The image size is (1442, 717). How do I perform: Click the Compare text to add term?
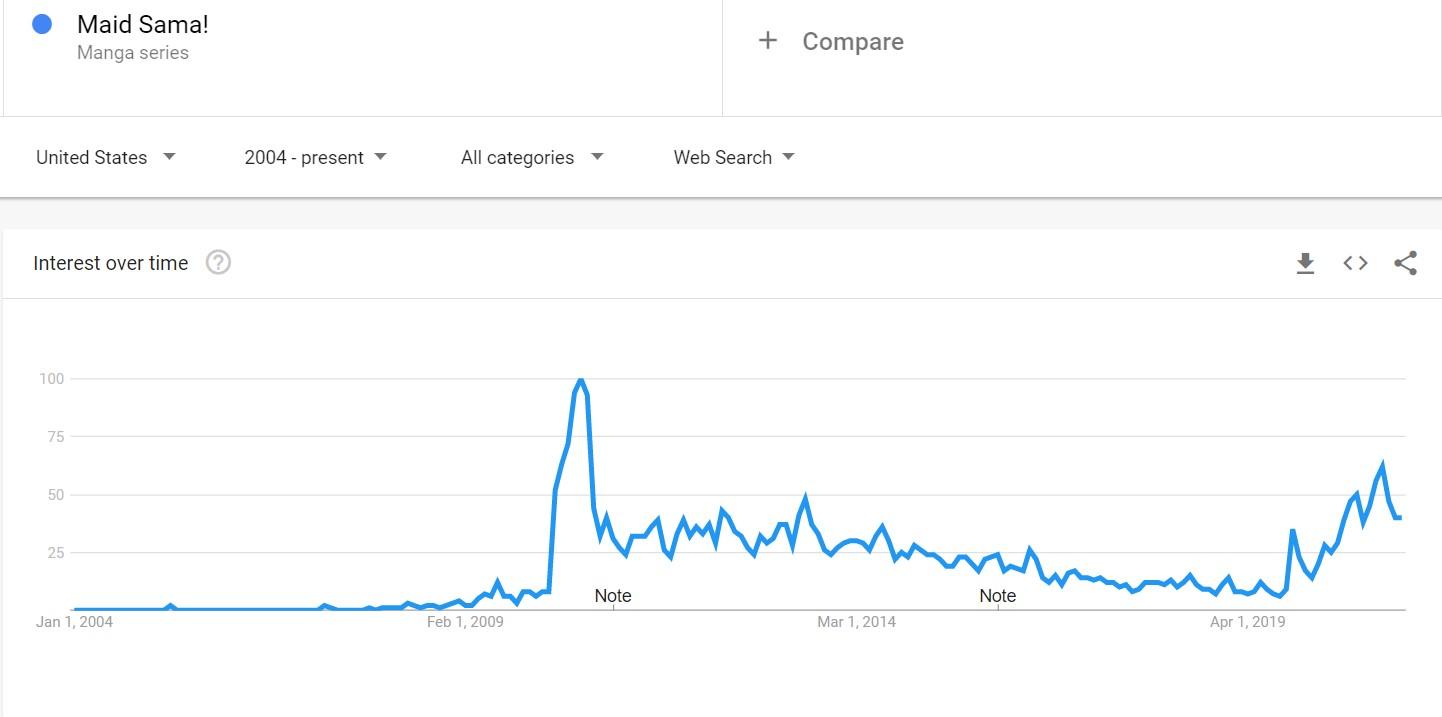pos(852,42)
